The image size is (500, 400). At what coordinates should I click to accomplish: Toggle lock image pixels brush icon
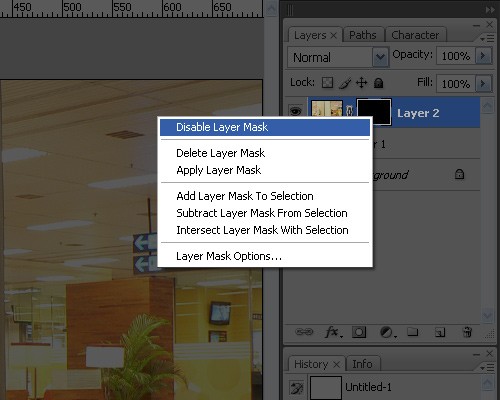pos(344,83)
